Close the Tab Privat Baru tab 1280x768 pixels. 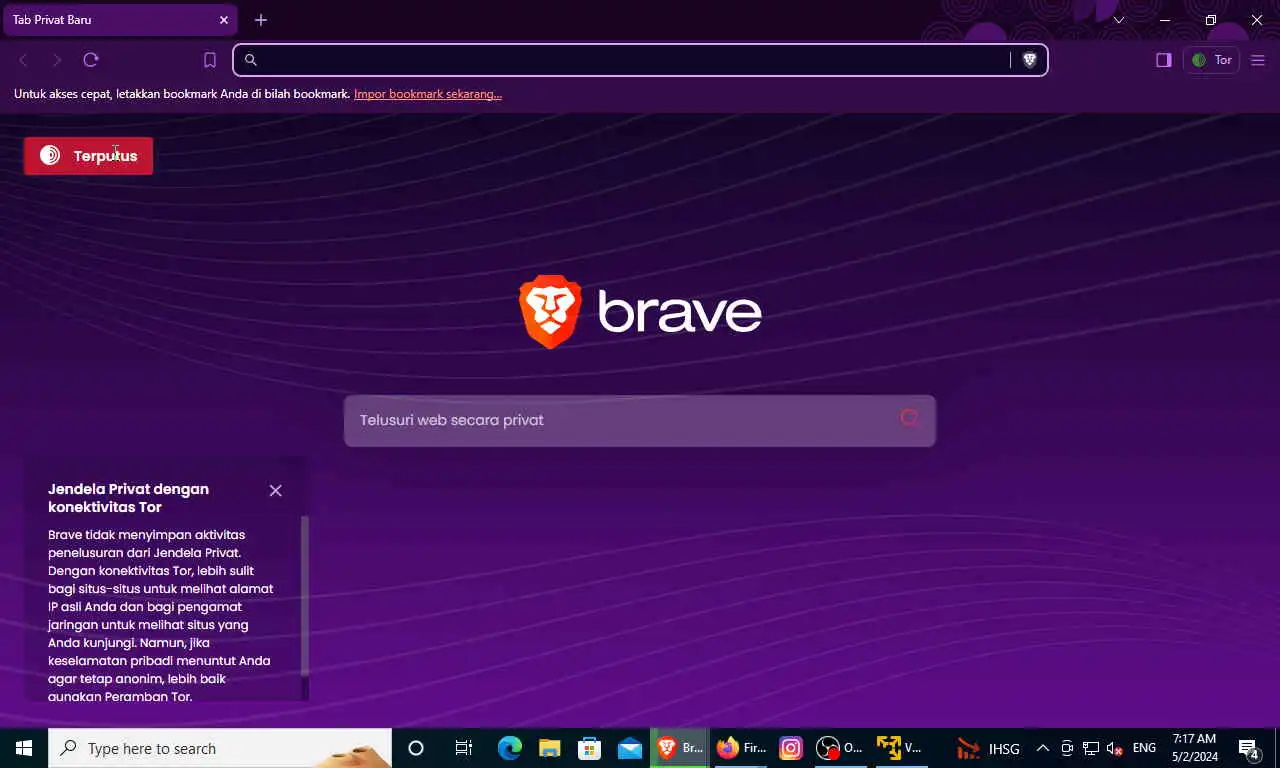coord(224,20)
